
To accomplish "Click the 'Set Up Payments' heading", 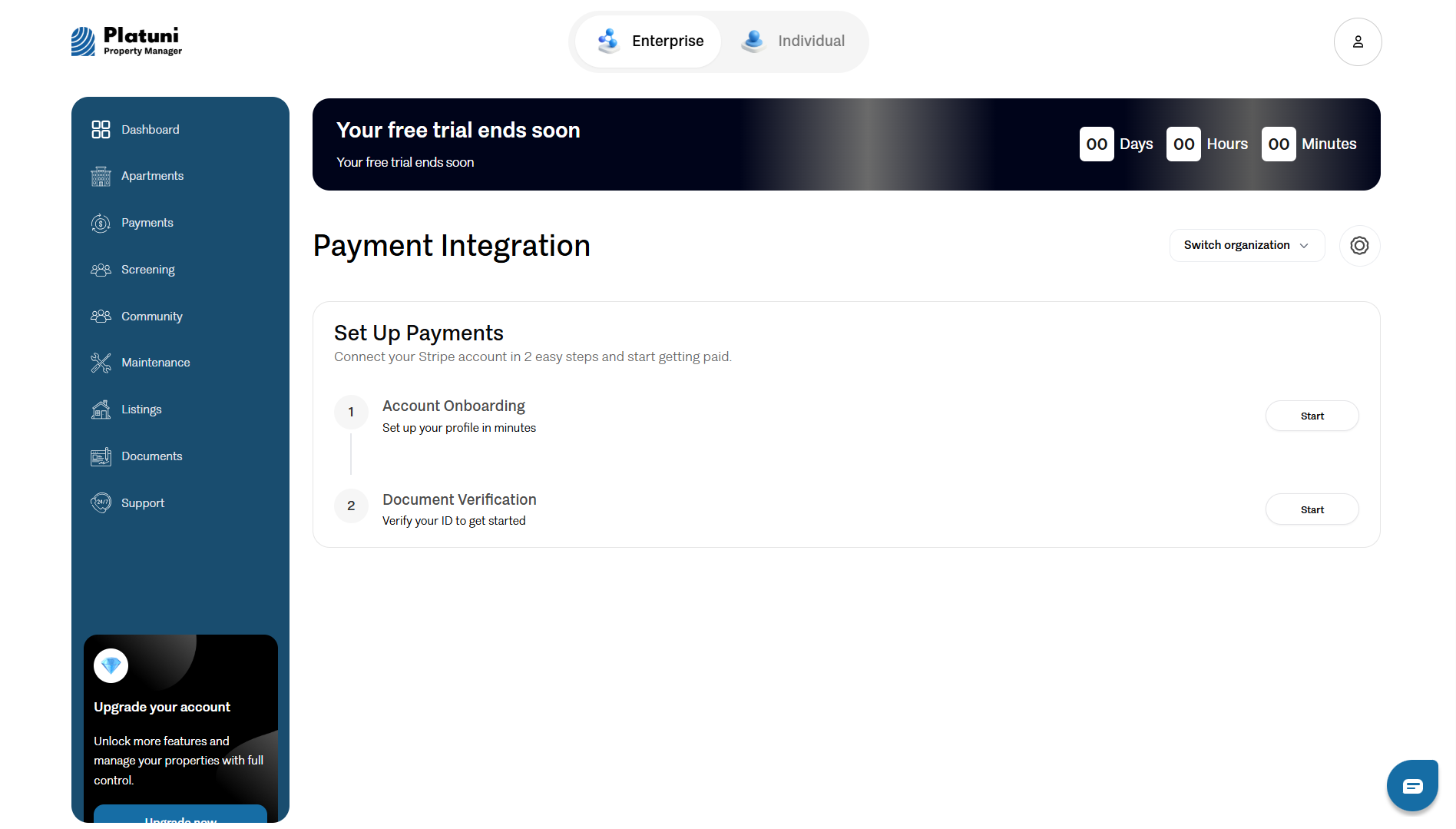I will coord(419,333).
